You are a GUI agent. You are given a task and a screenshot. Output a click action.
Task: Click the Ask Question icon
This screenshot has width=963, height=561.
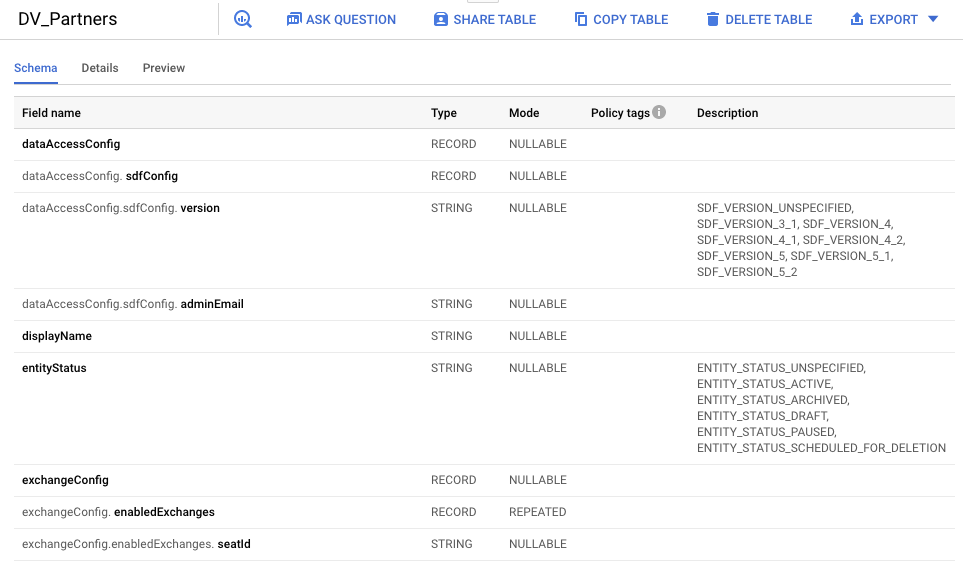(294, 19)
